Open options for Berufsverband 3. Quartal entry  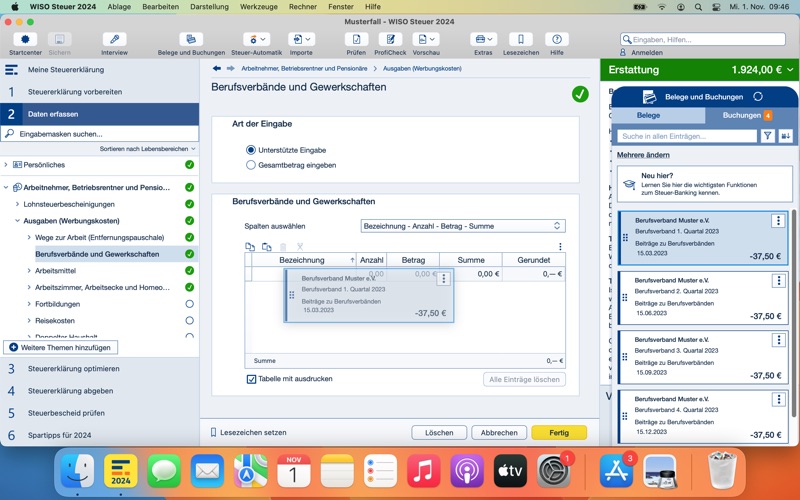tap(779, 340)
